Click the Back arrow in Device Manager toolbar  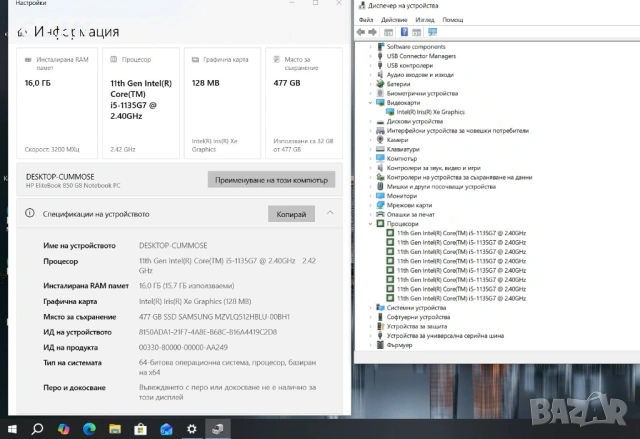click(x=360, y=32)
